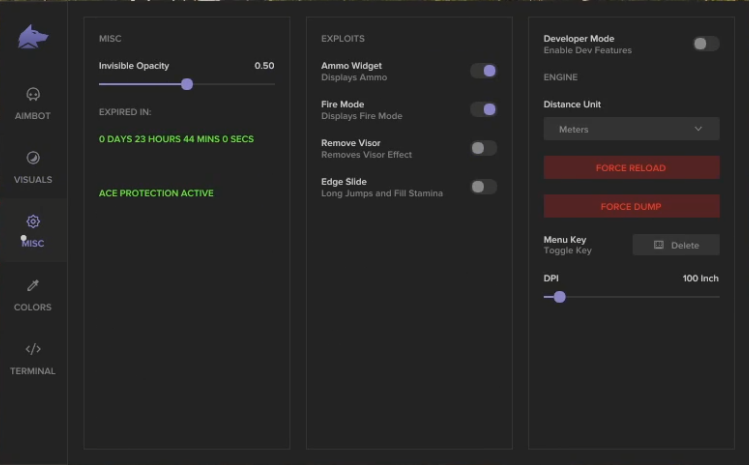Click the keyboard icon beside Delete
Screen dimensions: 749x465
(659, 245)
